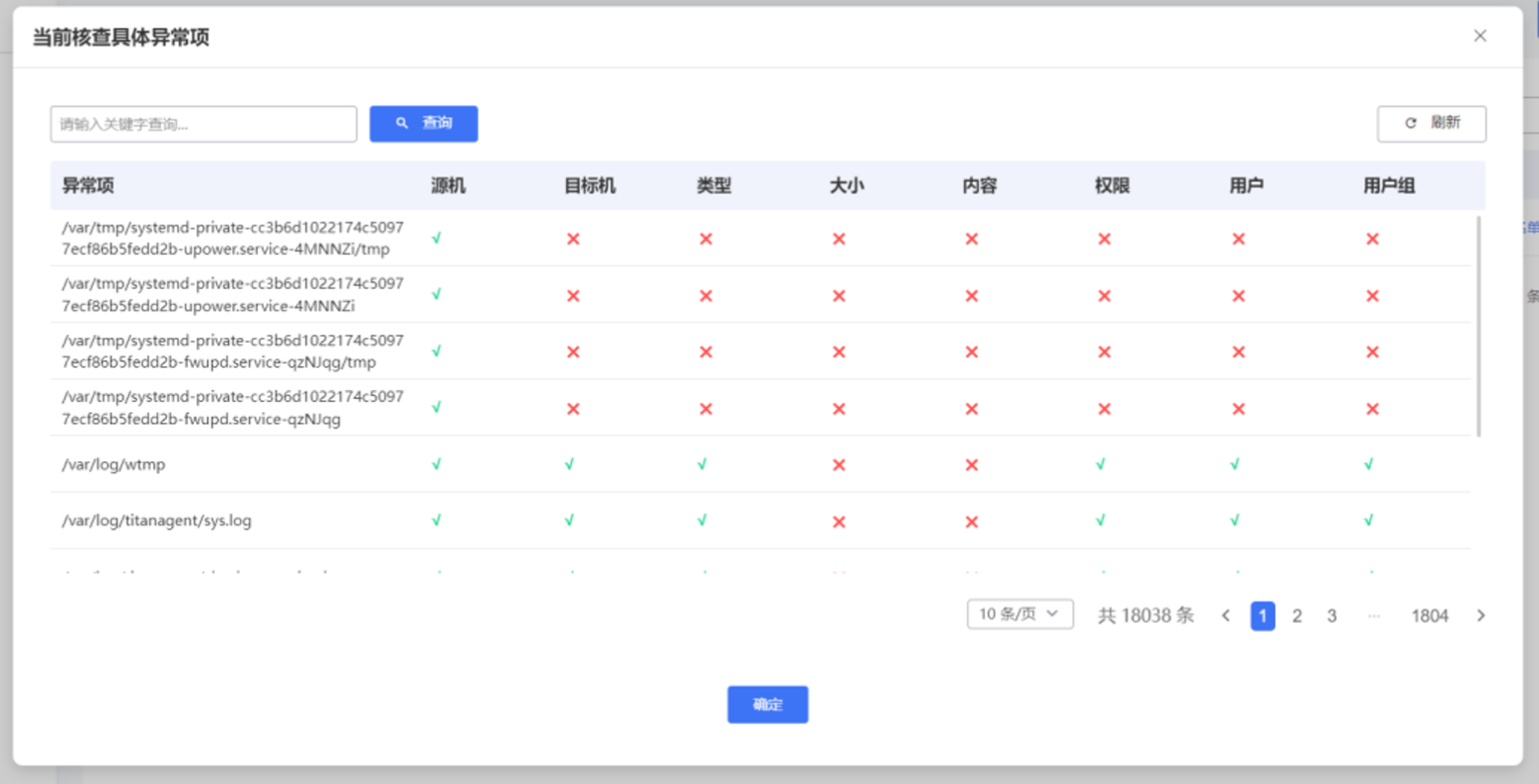This screenshot has width=1539, height=784.
Task: Jump to last page 1804
Action: (x=1429, y=616)
